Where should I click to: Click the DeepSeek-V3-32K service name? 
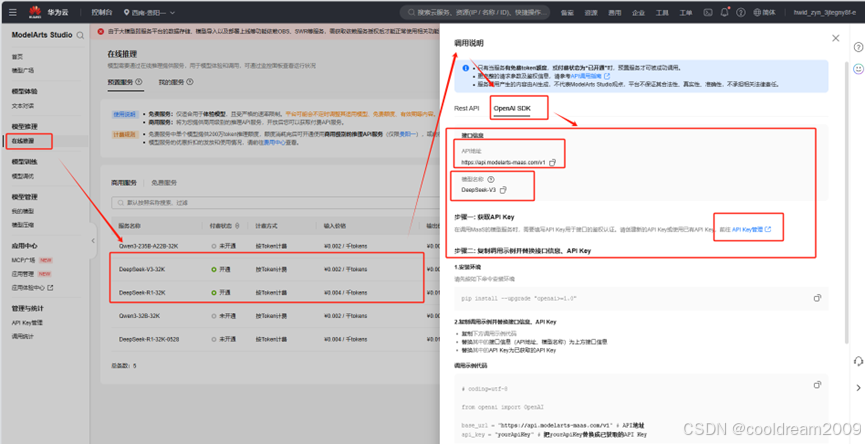(x=142, y=270)
